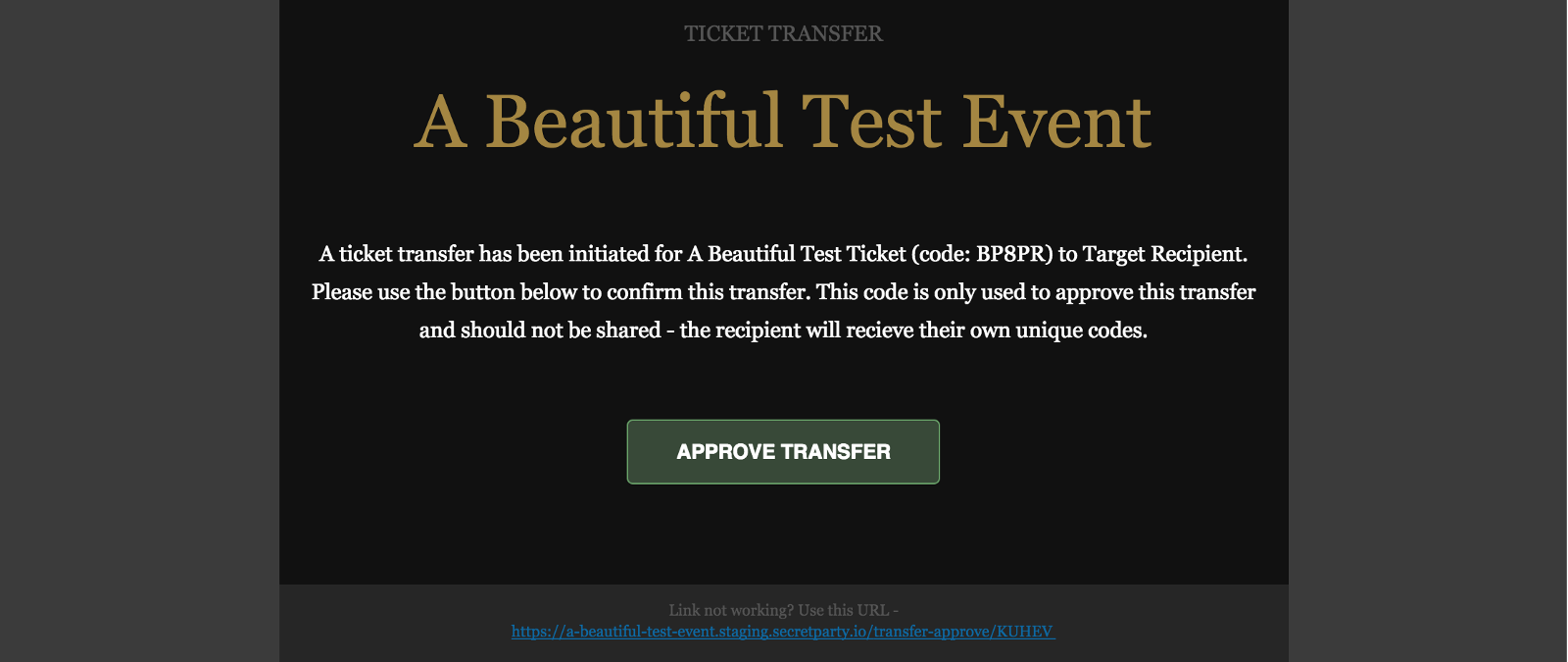Screen dimensions: 1568x662
Task: Open the transfer-approve fallback URL link
Action: [x=782, y=632]
